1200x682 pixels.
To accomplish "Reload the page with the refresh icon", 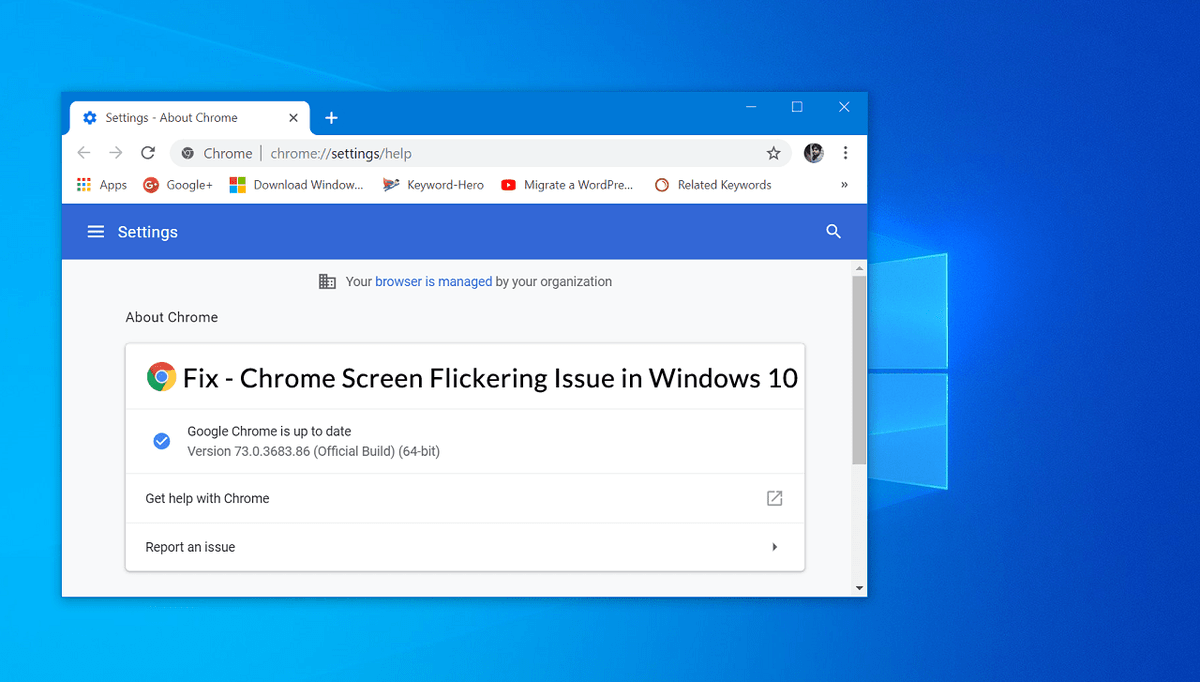I will [148, 153].
